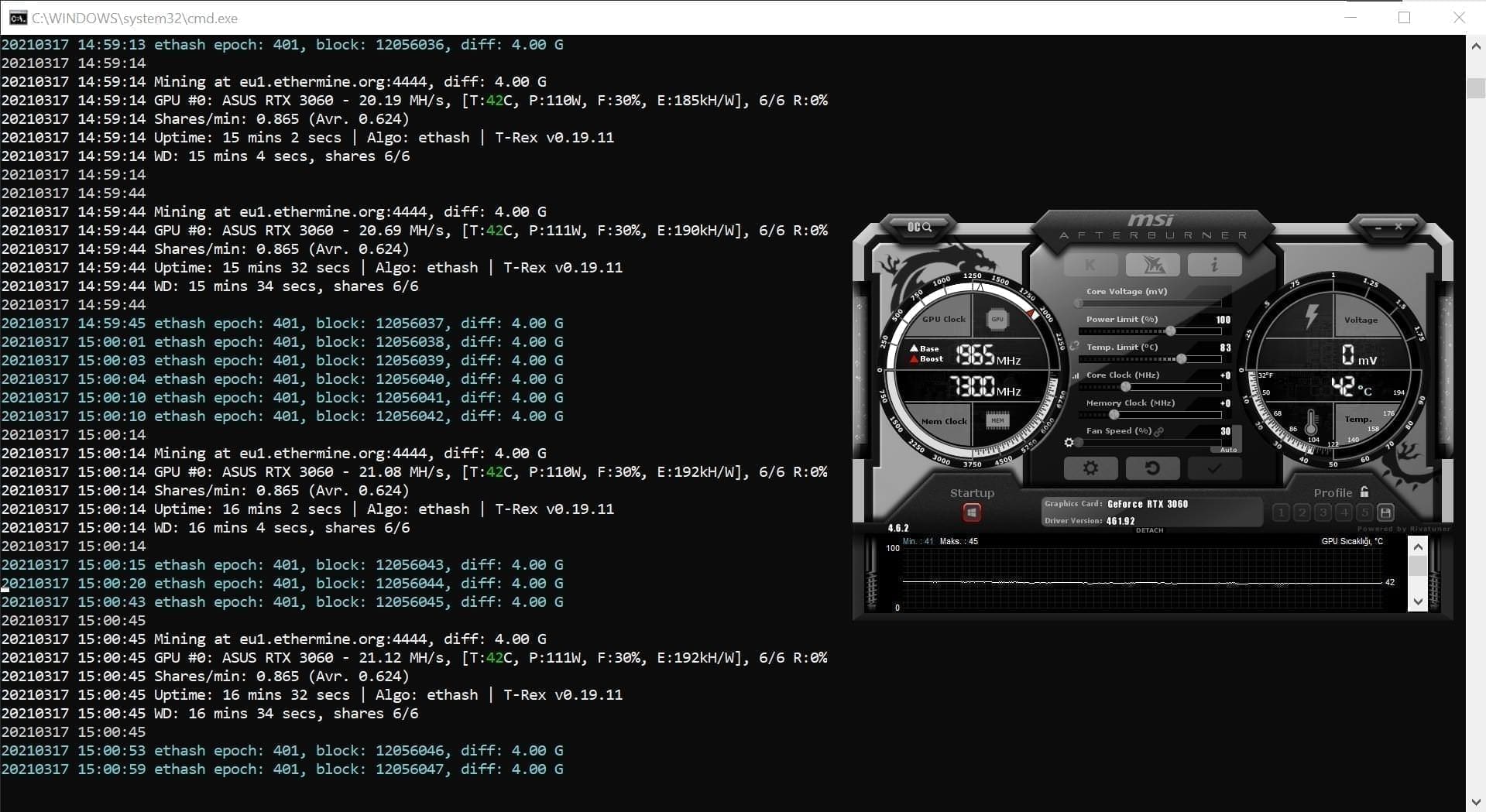Viewport: 1486px width, 812px height.
Task: Click the MSI fighter jet logo button
Action: point(1152,265)
